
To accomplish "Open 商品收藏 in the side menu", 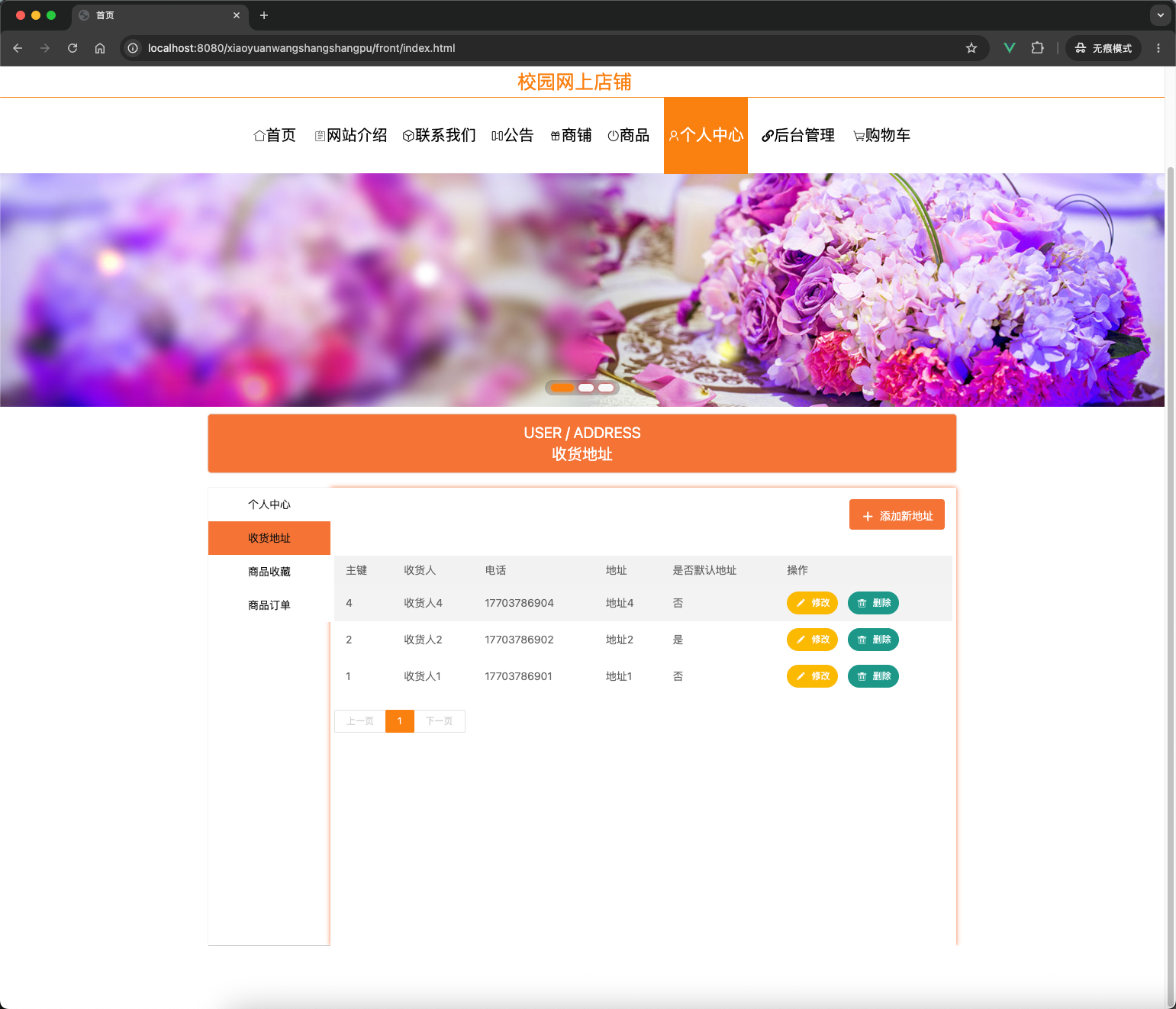I will point(269,572).
